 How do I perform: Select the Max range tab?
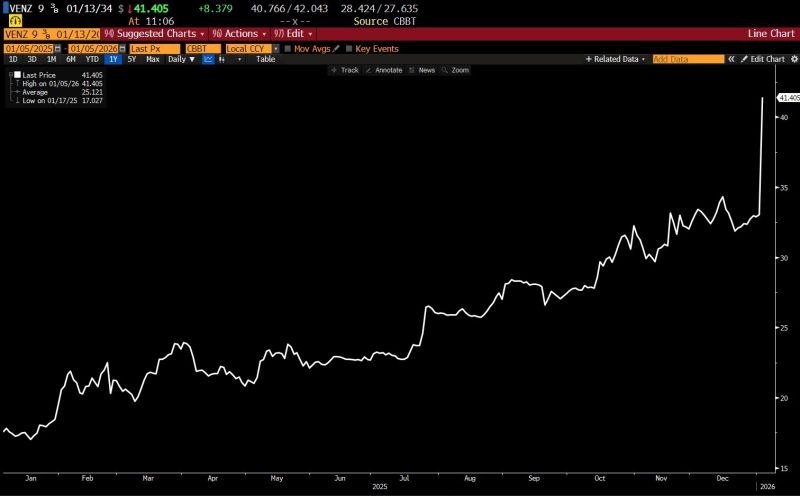153,59
